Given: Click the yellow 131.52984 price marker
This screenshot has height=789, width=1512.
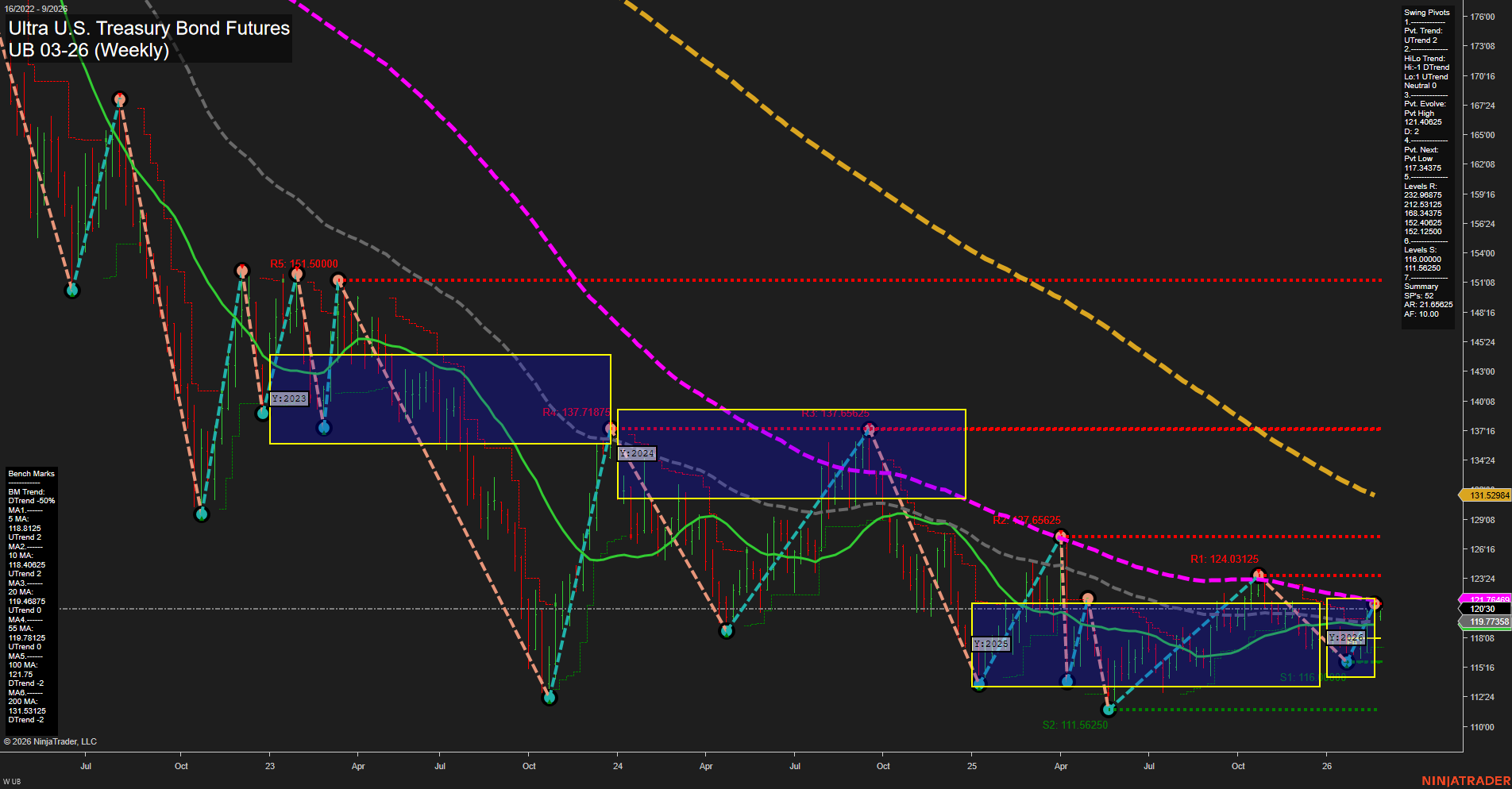Looking at the screenshot, I should [1488, 495].
